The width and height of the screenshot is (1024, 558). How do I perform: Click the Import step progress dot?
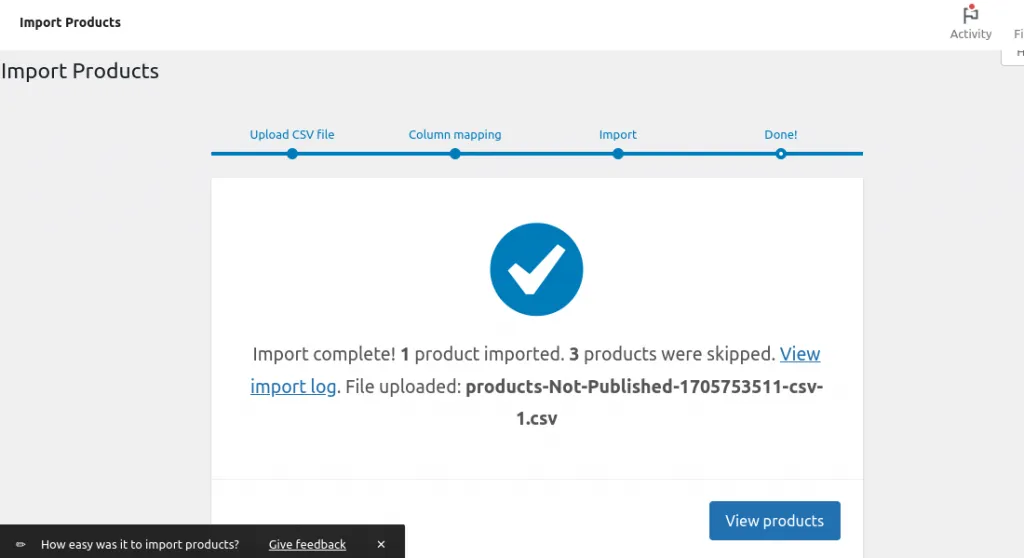pyautogui.click(x=618, y=154)
